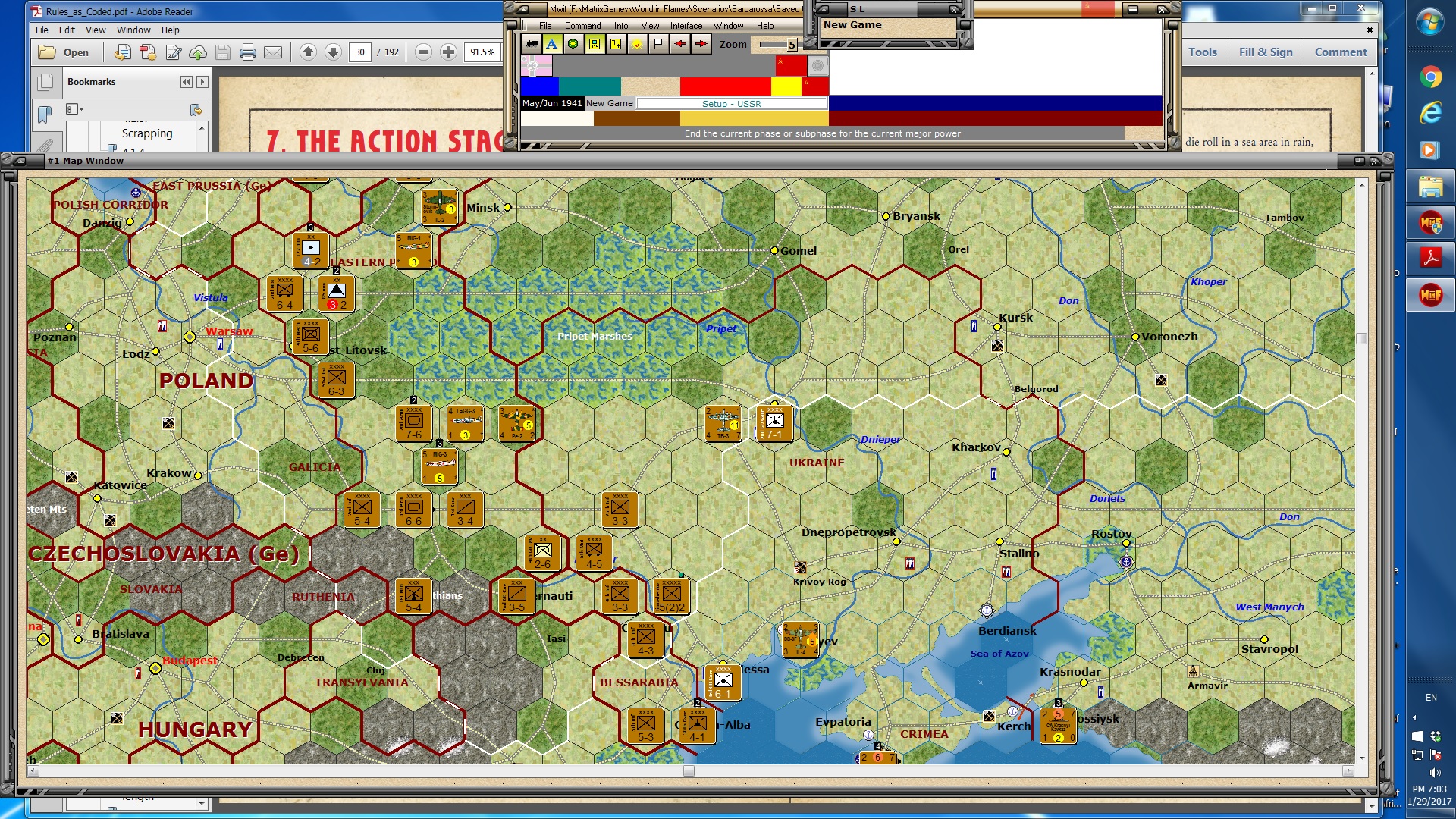The height and width of the screenshot is (819, 1456).
Task: Open Adobe Reader's Edit menu
Action: (67, 30)
